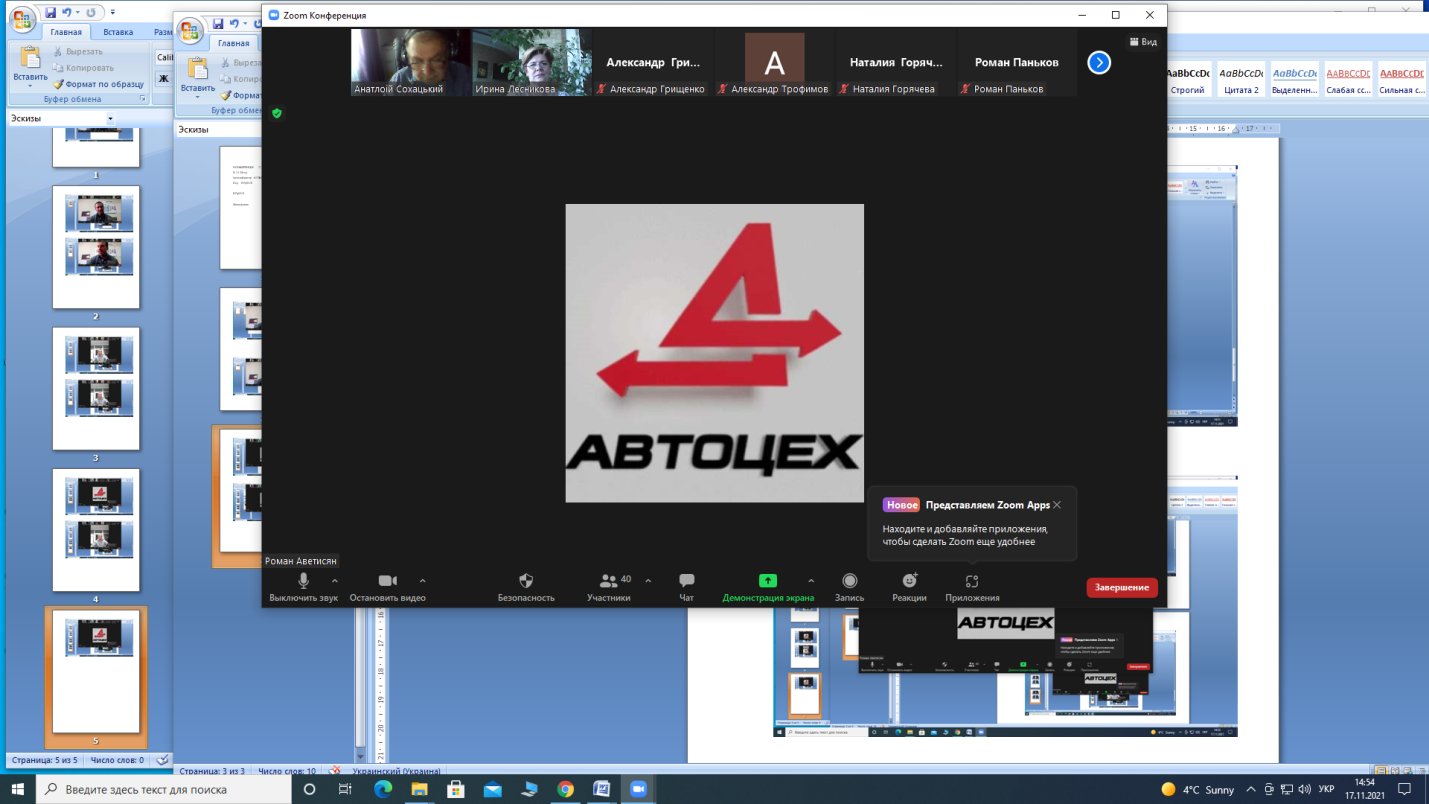Image resolution: width=1429 pixels, height=804 pixels.
Task: Open the Вид view layout menu
Action: (x=1143, y=42)
